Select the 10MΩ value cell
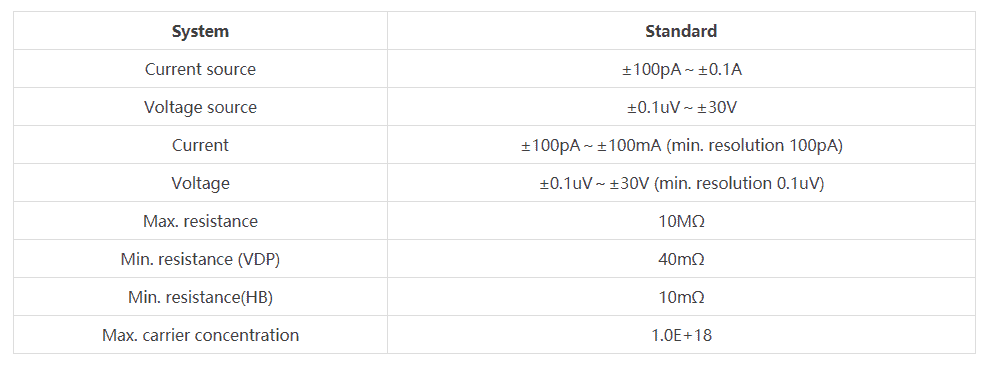989x366 pixels. [681, 221]
